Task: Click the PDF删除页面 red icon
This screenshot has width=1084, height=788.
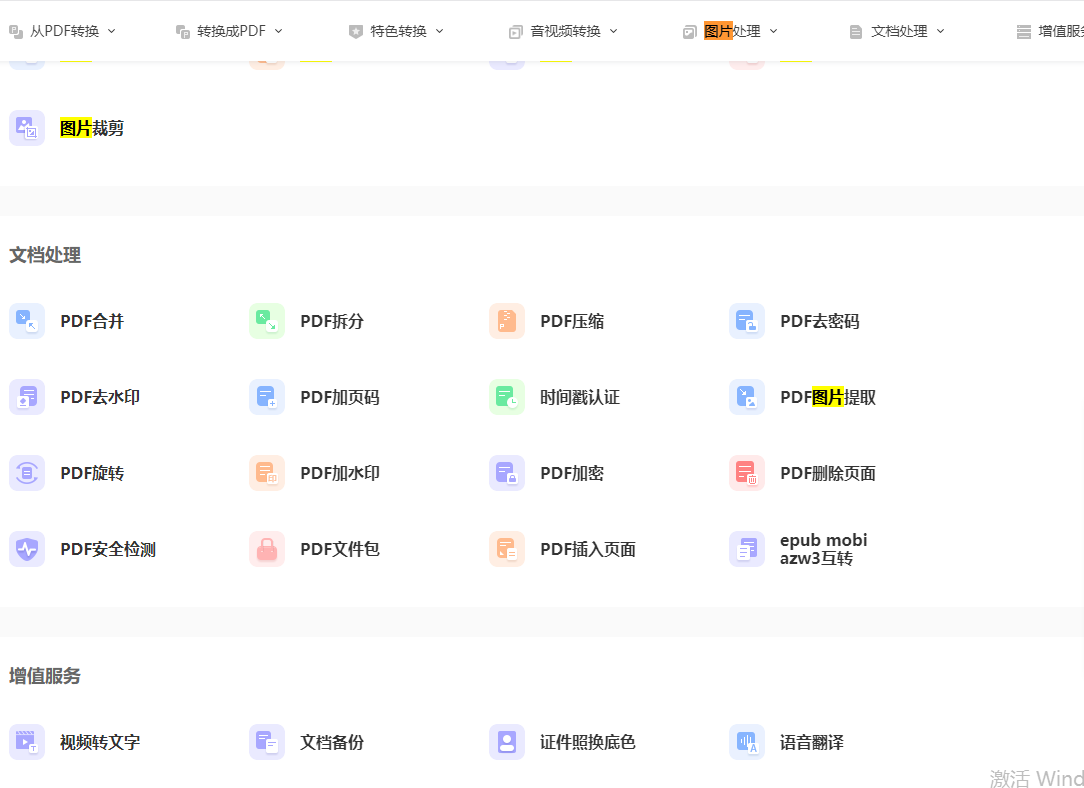Action: (x=747, y=473)
